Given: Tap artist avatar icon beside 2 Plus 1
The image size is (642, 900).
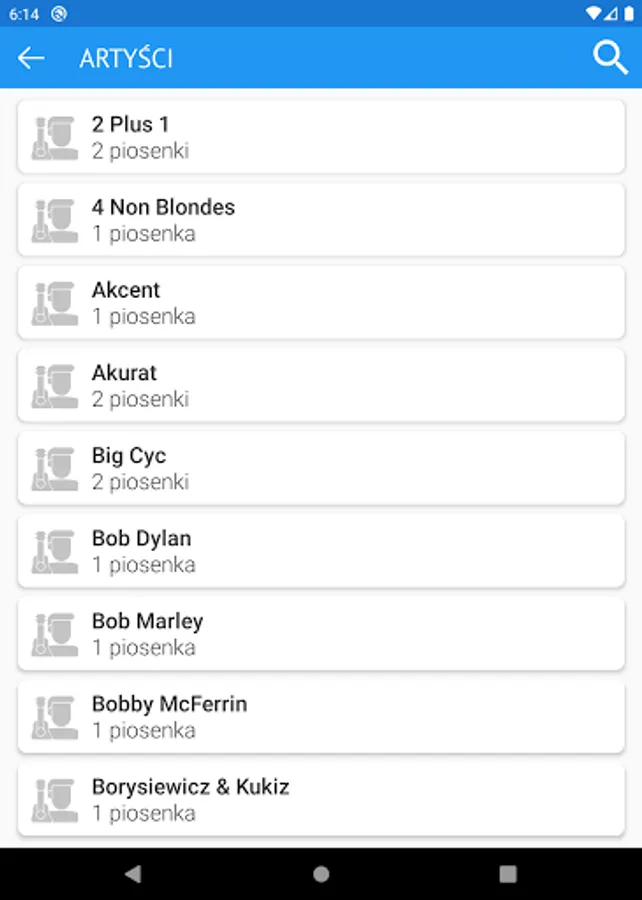Looking at the screenshot, I should pyautogui.click(x=55, y=138).
